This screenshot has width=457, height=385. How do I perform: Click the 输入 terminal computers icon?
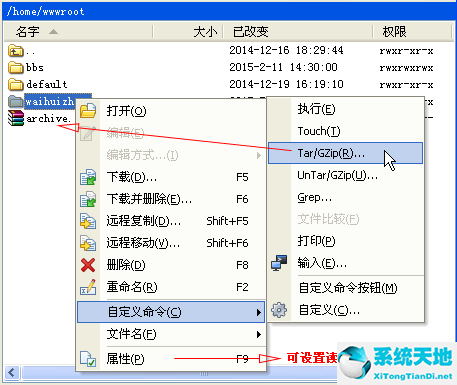pyautogui.click(x=279, y=263)
